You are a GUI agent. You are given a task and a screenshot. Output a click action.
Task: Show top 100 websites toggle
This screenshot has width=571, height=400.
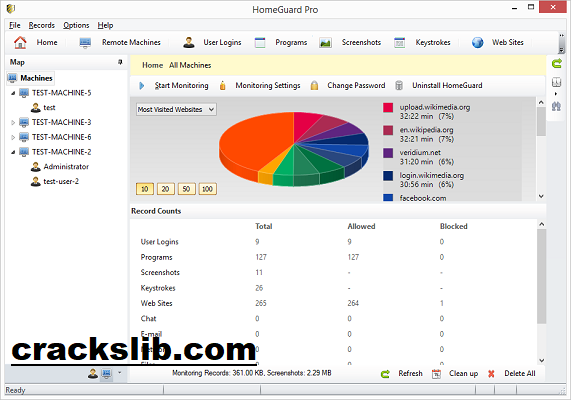pyautogui.click(x=208, y=189)
